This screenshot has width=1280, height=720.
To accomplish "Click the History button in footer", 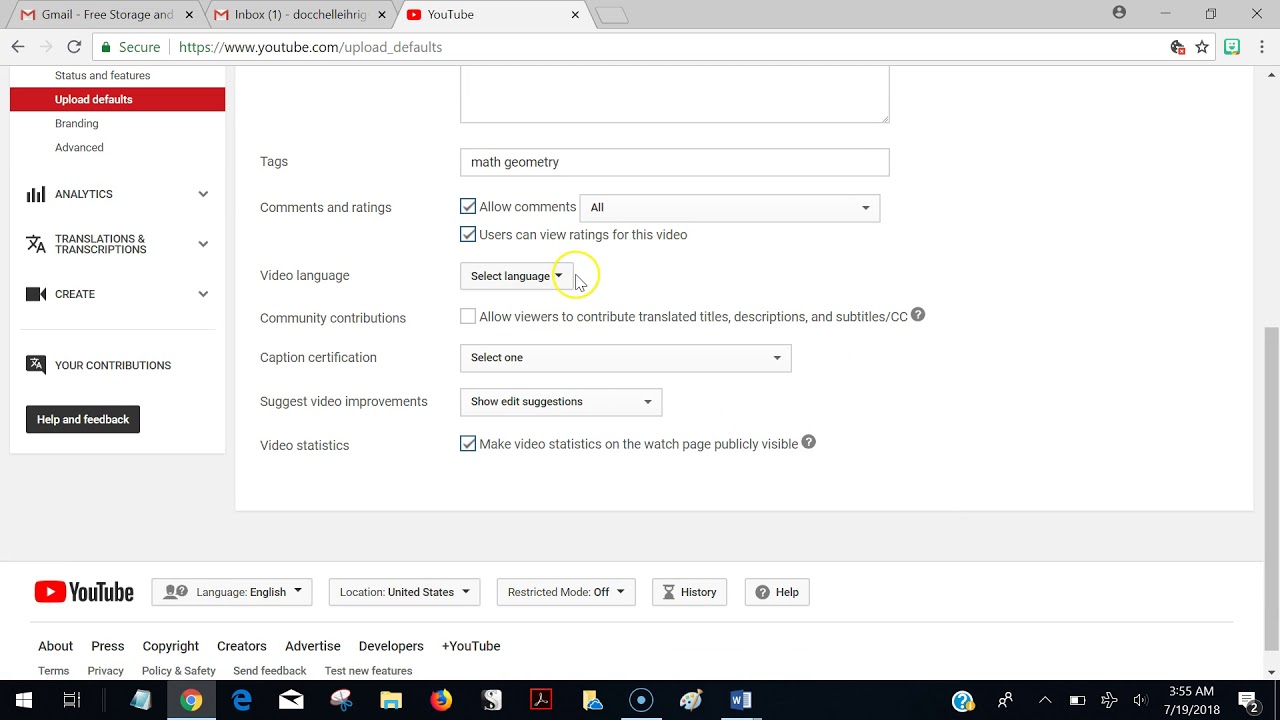I will [690, 592].
